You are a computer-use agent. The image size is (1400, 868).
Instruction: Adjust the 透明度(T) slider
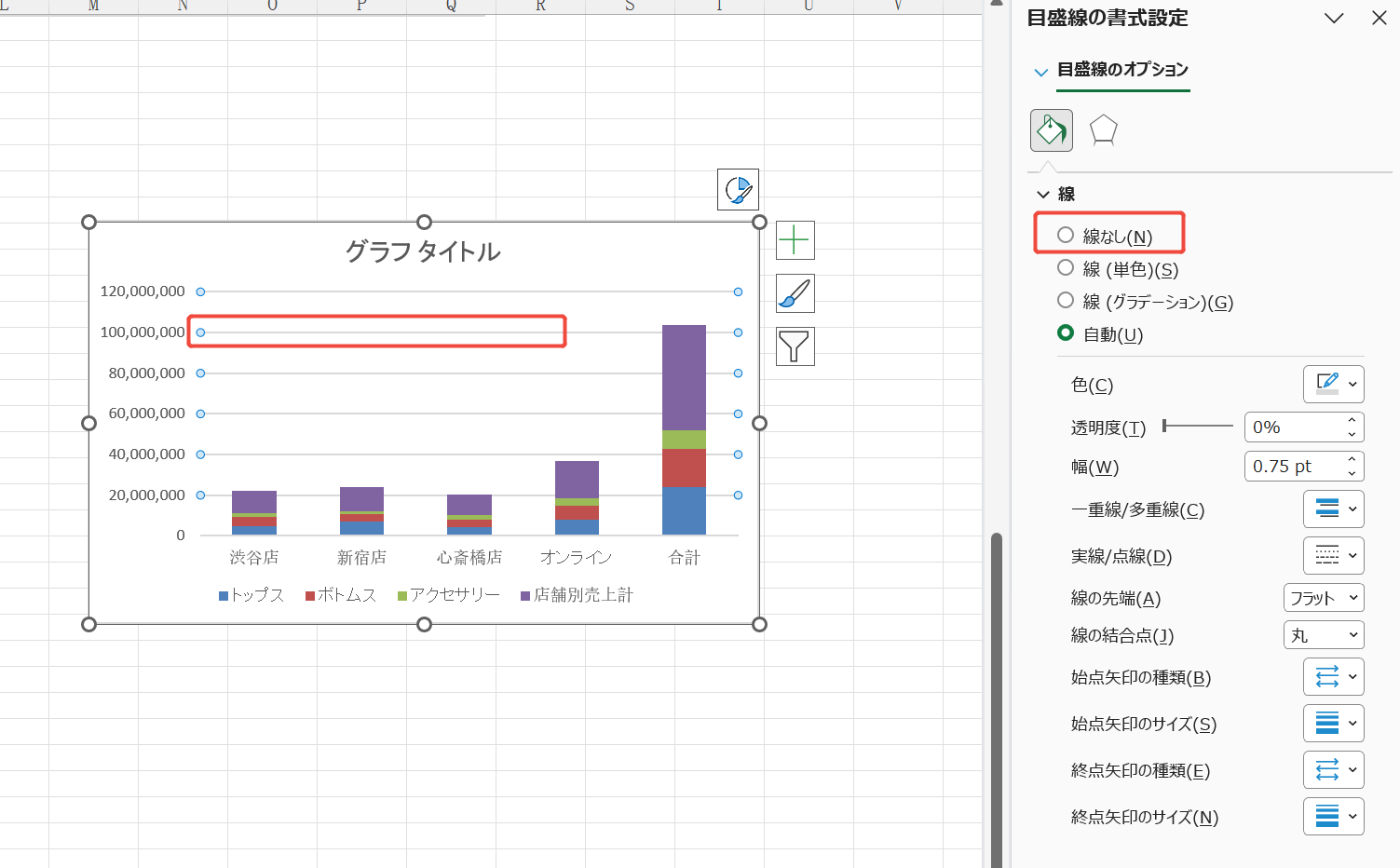[1198, 426]
